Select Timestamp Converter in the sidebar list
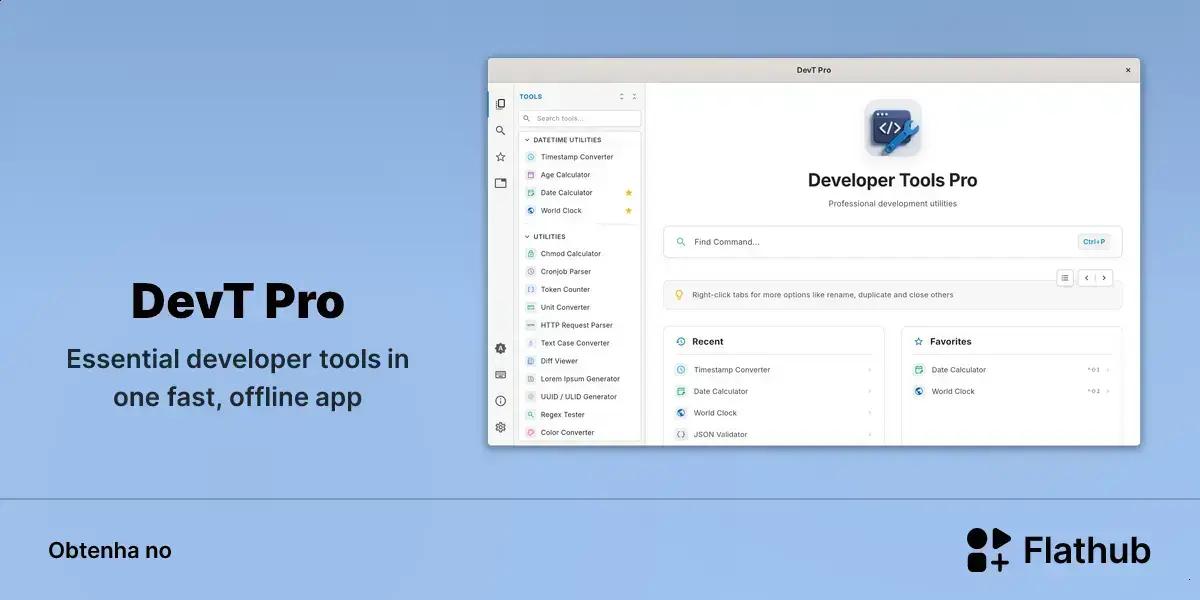This screenshot has width=1200, height=600. (x=579, y=157)
